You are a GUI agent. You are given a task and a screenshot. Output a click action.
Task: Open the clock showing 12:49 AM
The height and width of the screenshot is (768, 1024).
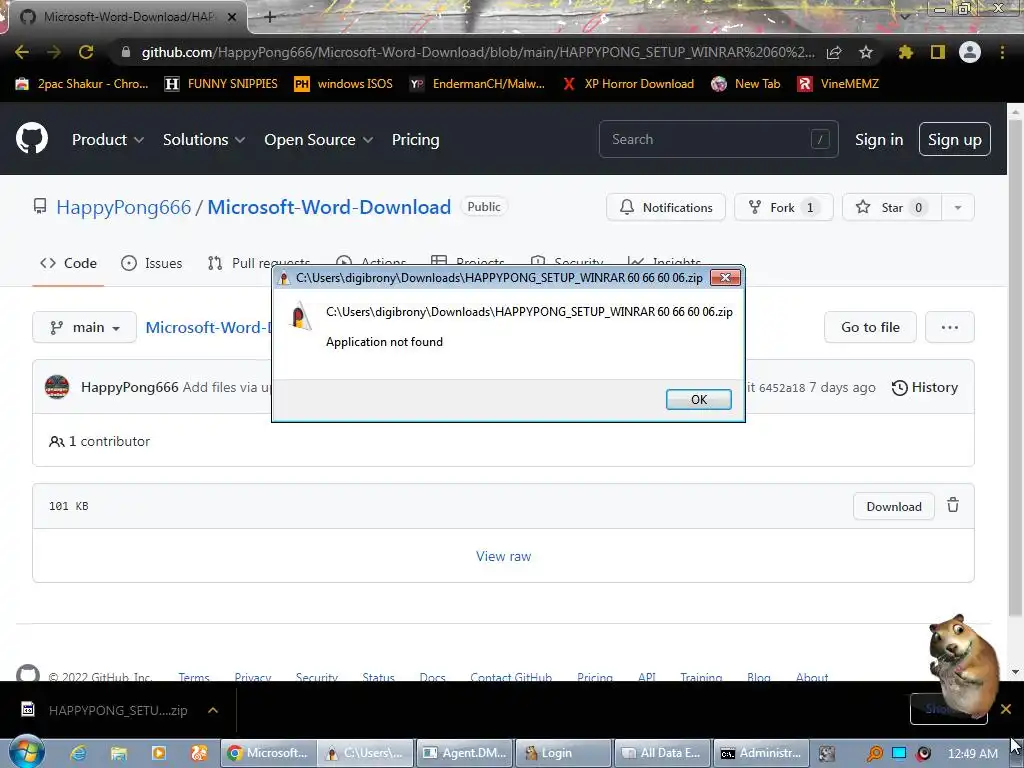click(x=972, y=753)
